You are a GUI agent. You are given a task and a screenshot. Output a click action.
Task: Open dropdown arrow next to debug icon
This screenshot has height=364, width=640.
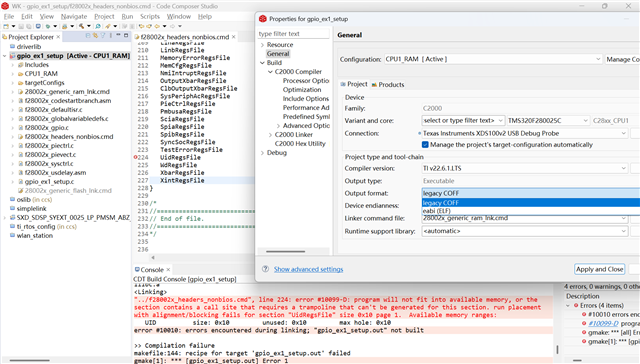click(55, 26)
